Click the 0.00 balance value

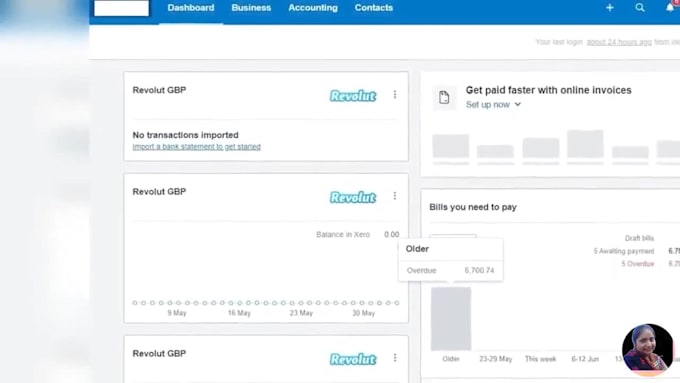(391, 234)
